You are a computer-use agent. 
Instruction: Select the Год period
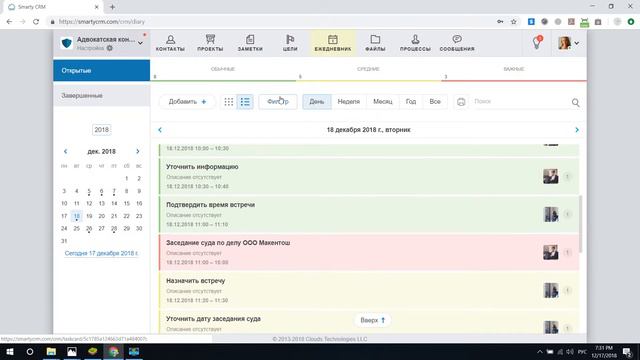411,102
